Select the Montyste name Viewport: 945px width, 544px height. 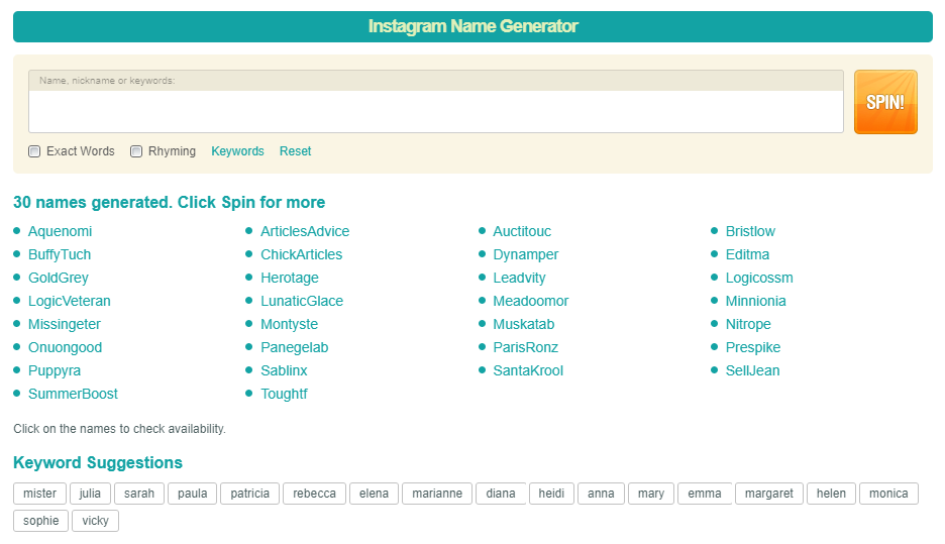point(289,324)
